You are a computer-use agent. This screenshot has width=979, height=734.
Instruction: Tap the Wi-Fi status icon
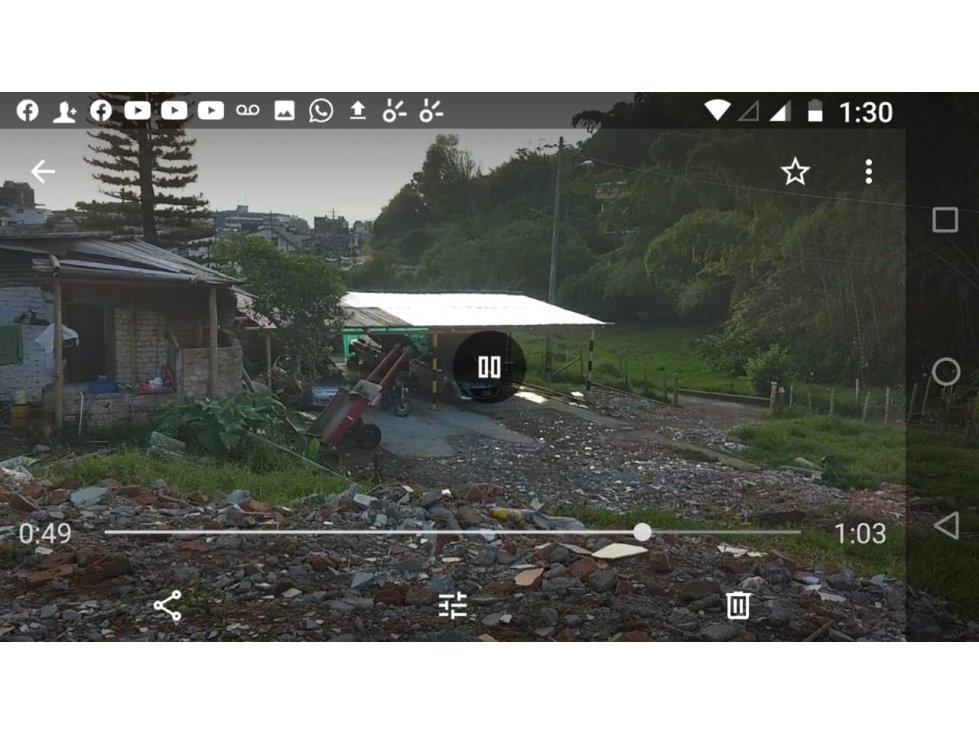(717, 110)
